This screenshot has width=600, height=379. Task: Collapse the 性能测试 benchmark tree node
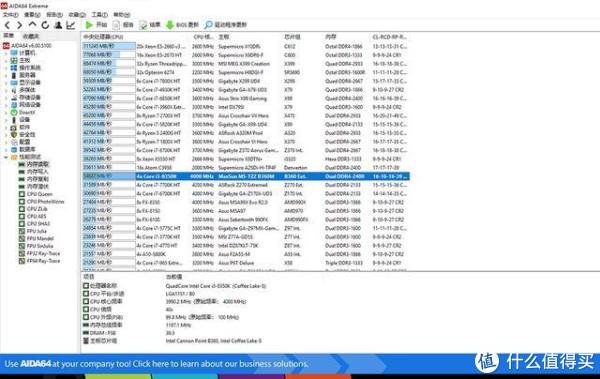click(6, 157)
